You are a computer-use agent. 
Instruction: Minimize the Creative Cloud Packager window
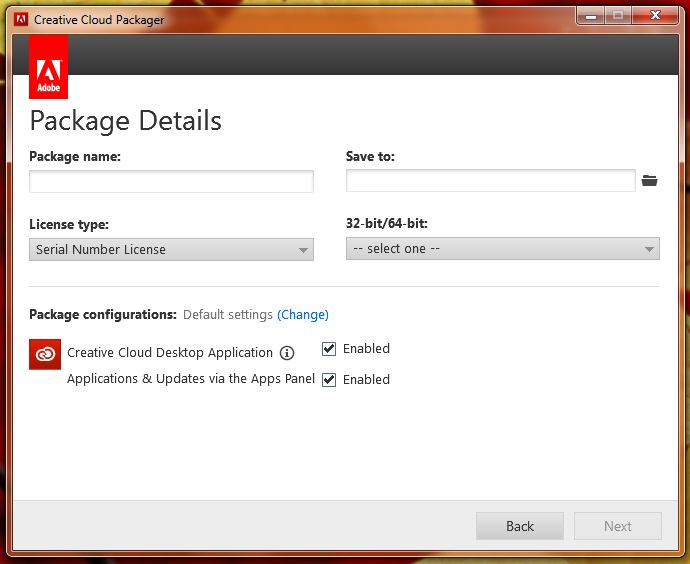pos(591,16)
